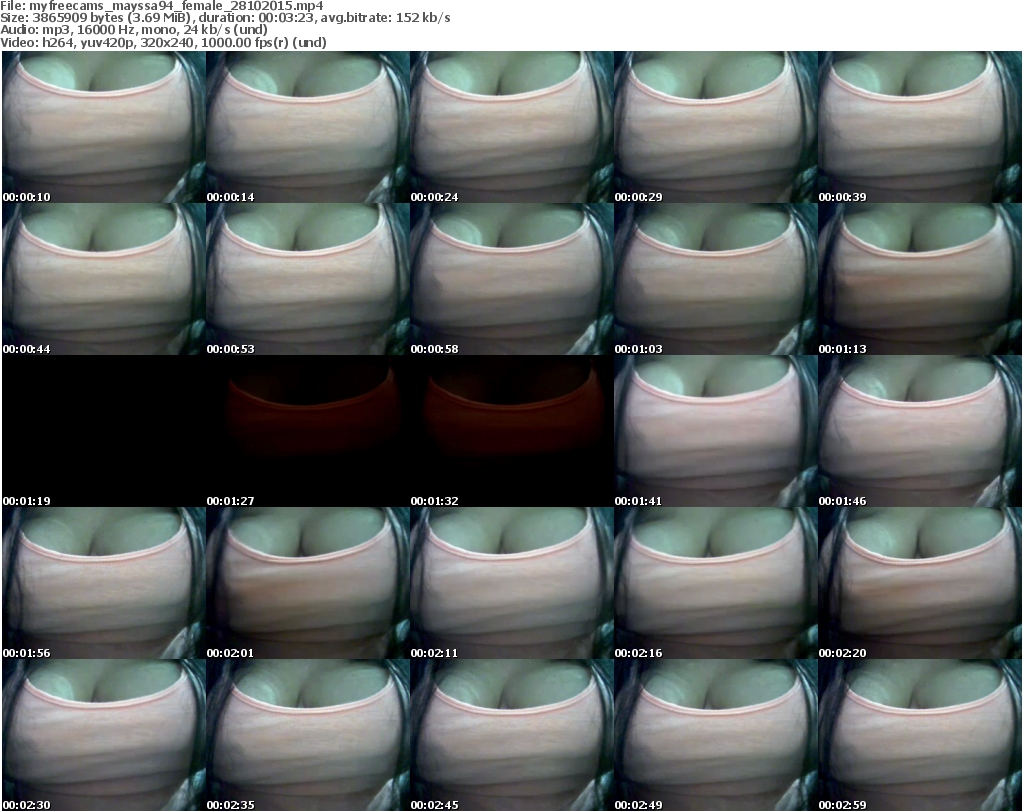Open the thumbnail stamped 00:00:14
The image size is (1024, 811).
coord(308,127)
